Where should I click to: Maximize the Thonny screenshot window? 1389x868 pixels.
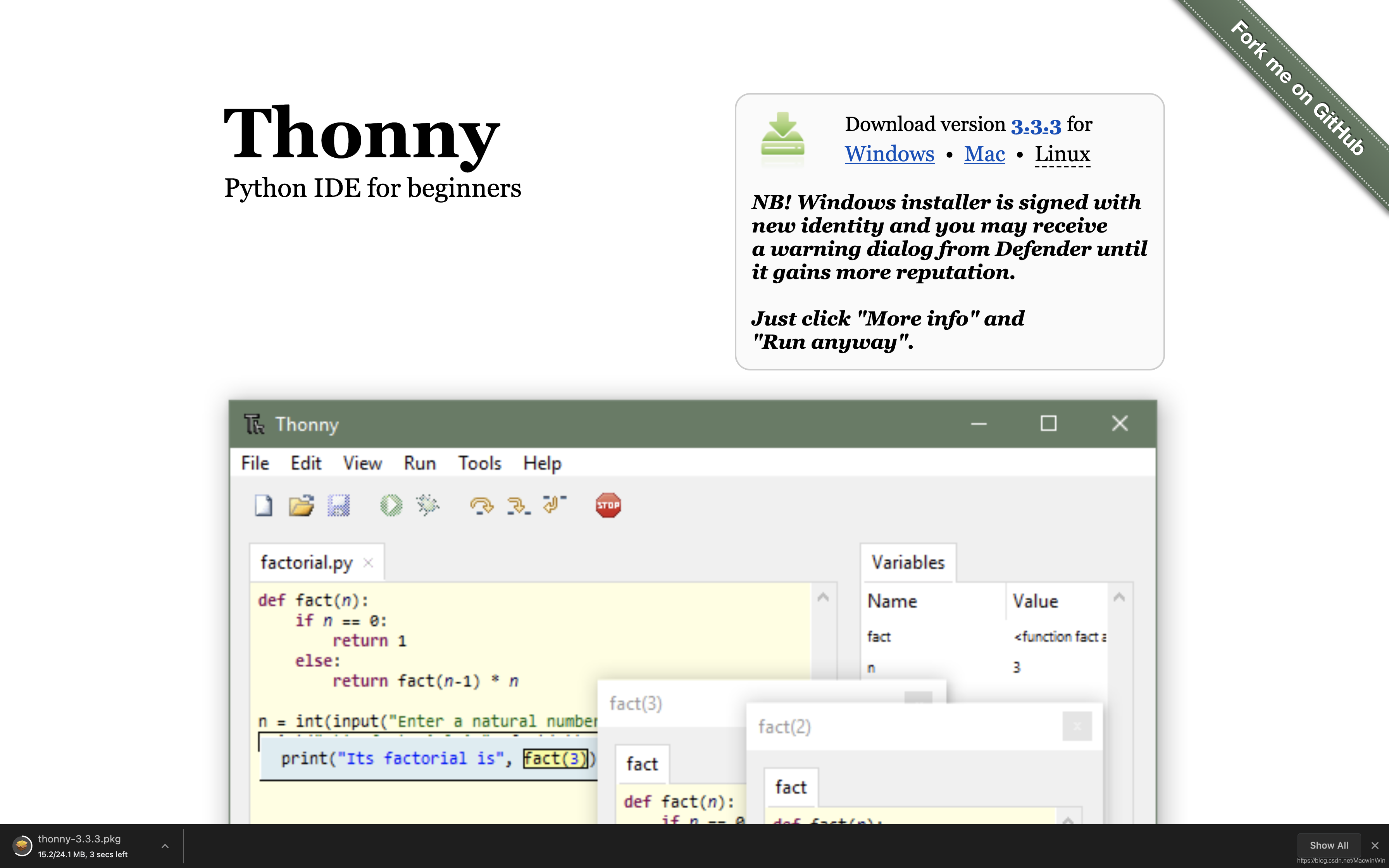pyautogui.click(x=1049, y=424)
